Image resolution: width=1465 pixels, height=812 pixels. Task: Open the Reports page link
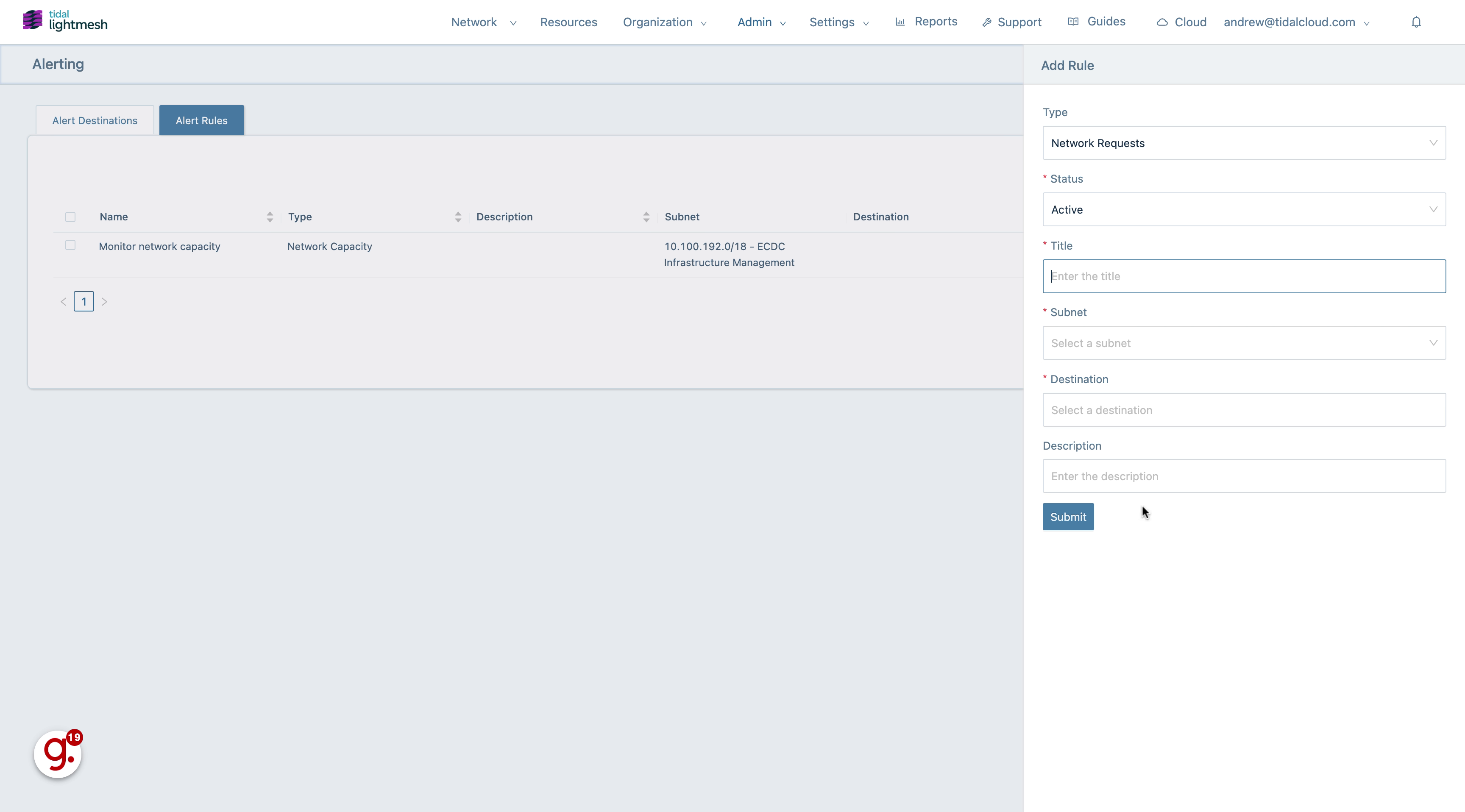tap(936, 22)
